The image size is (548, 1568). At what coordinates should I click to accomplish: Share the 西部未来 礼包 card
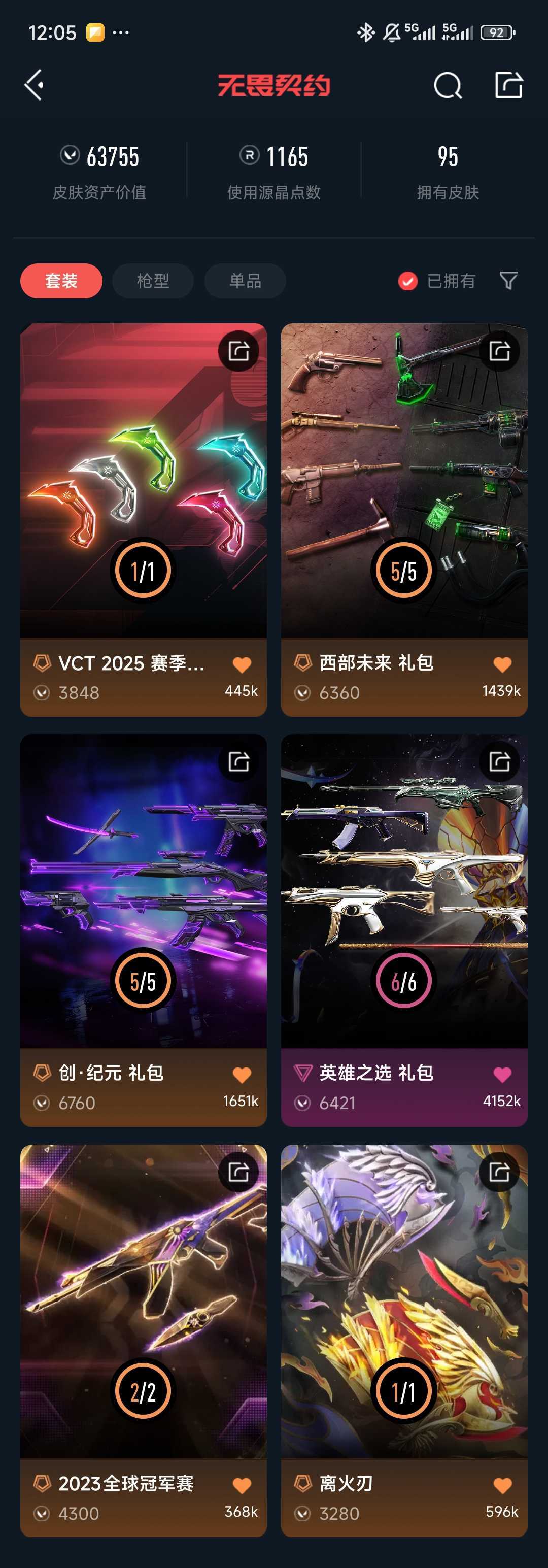pos(499,351)
